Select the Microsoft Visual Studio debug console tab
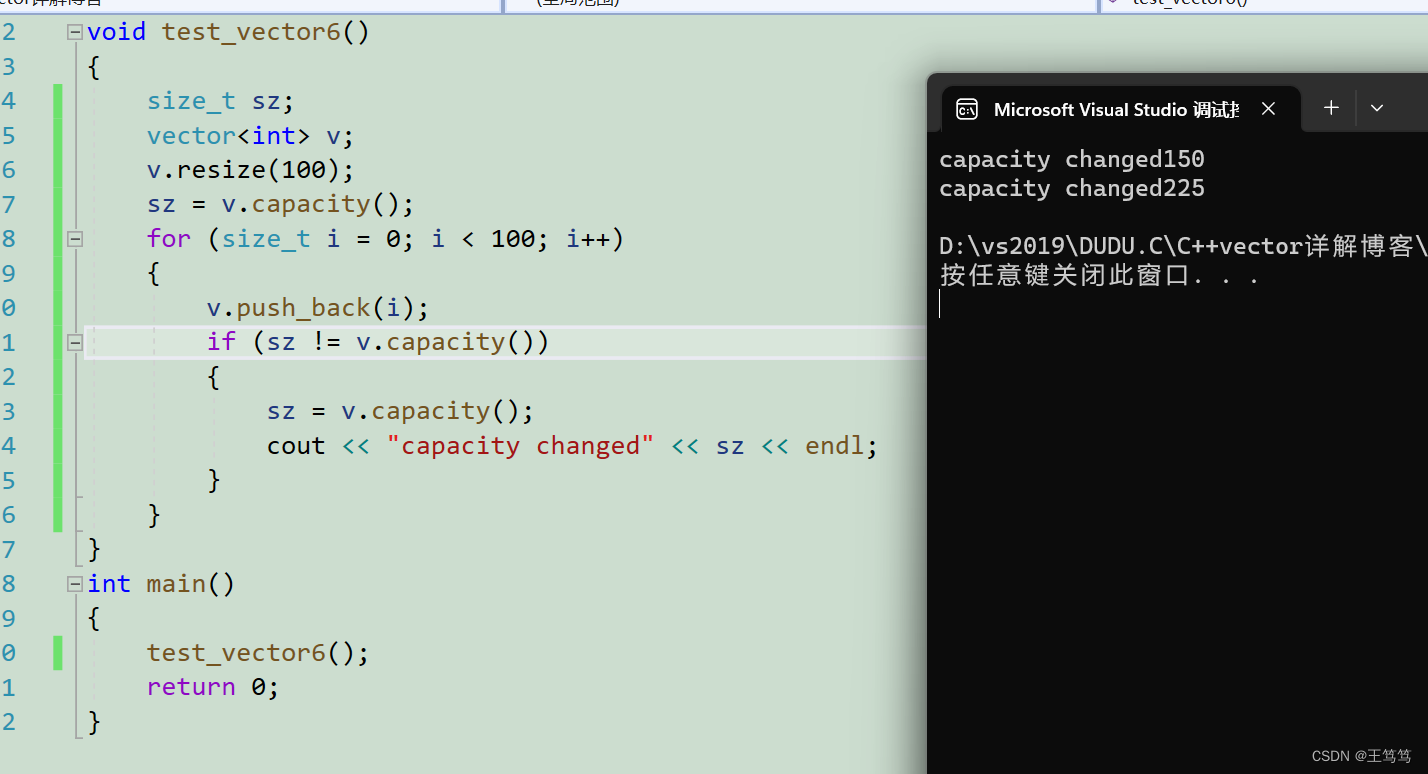1428x774 pixels. 1121,109
